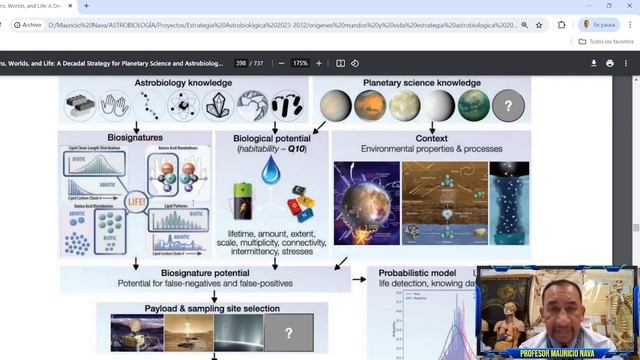This screenshot has height=360, width=640.
Task: Click the atom symbol icon
Action: tap(183, 106)
